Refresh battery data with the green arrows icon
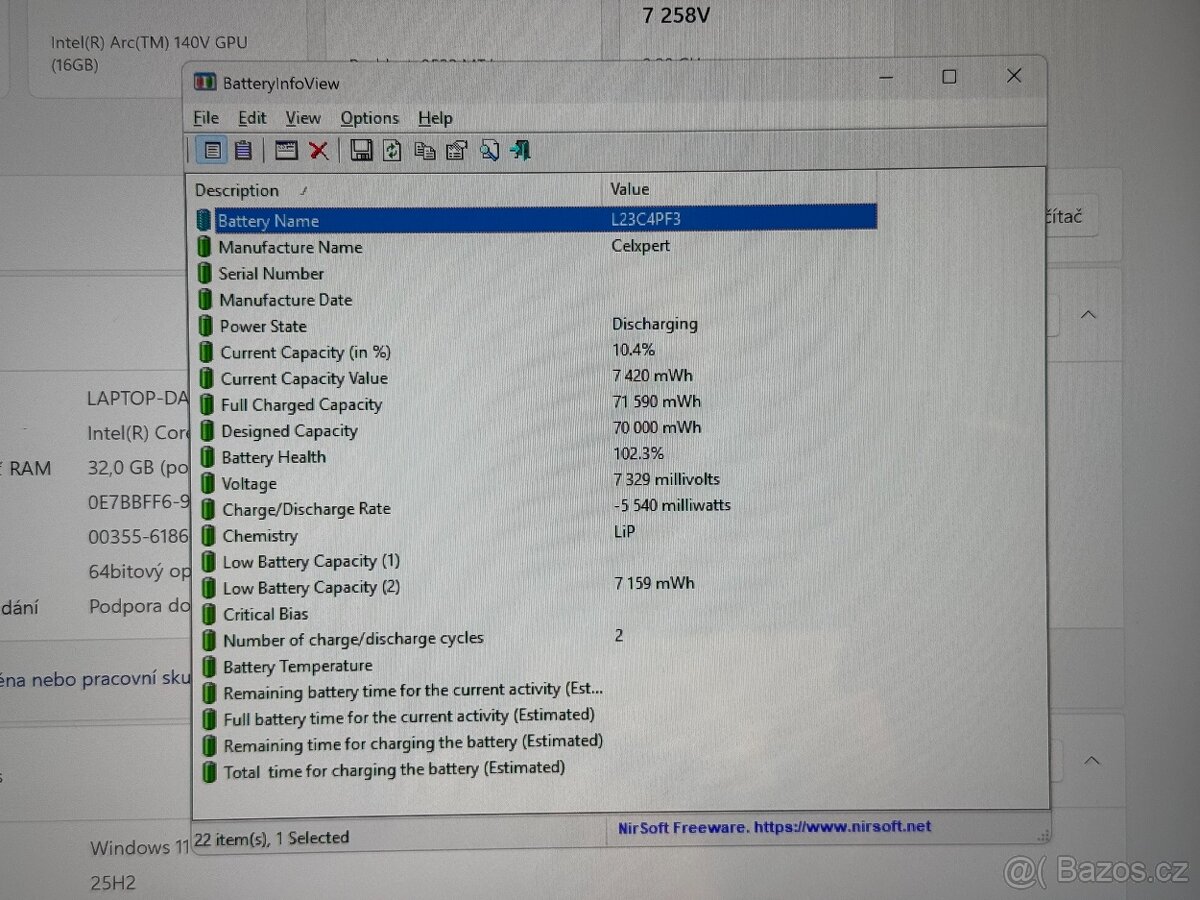This screenshot has width=1200, height=900. (392, 150)
